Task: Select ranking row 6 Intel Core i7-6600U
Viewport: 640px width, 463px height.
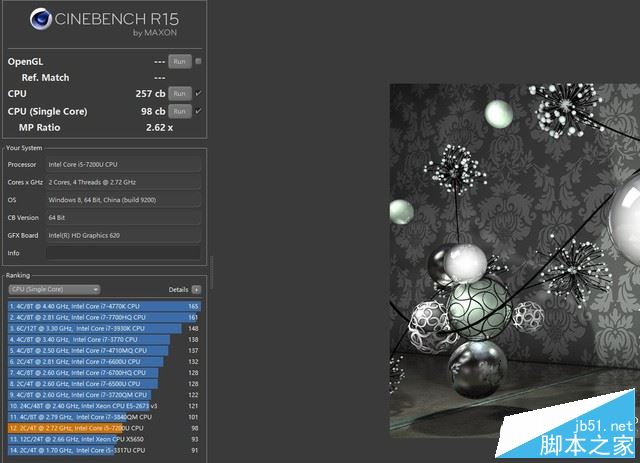Action: pos(104,361)
